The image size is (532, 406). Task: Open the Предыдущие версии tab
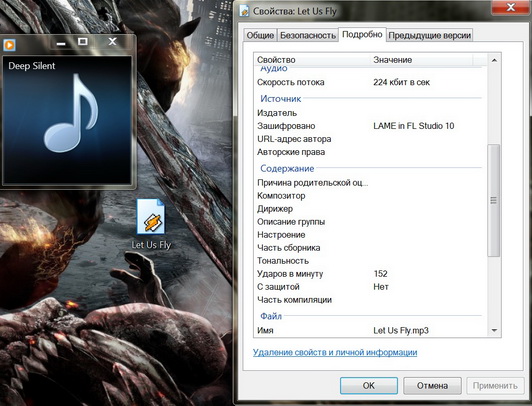(x=429, y=35)
